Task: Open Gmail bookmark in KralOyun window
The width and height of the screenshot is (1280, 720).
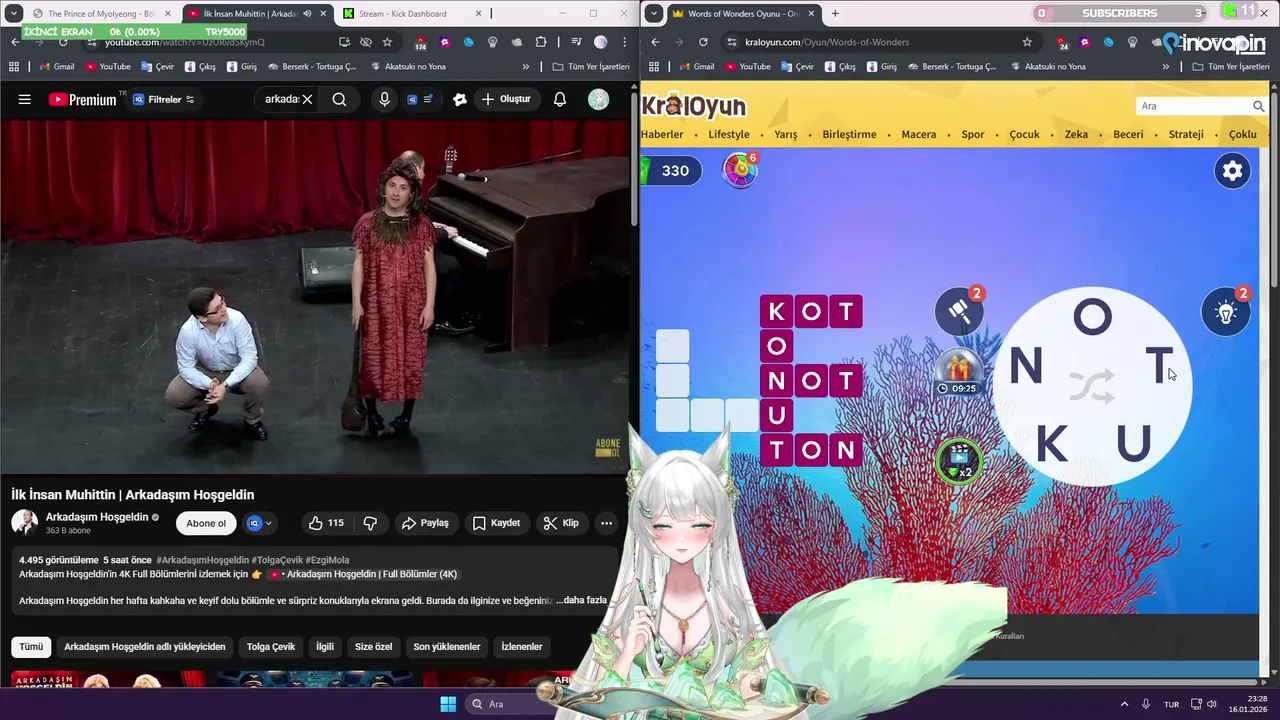Action: (696, 66)
